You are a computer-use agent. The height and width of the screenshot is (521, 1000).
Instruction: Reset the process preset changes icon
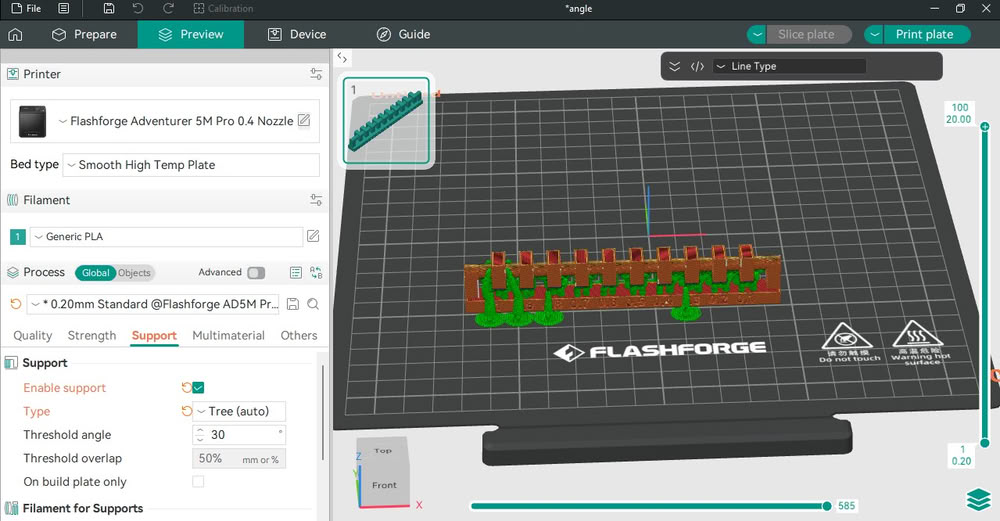pos(16,304)
